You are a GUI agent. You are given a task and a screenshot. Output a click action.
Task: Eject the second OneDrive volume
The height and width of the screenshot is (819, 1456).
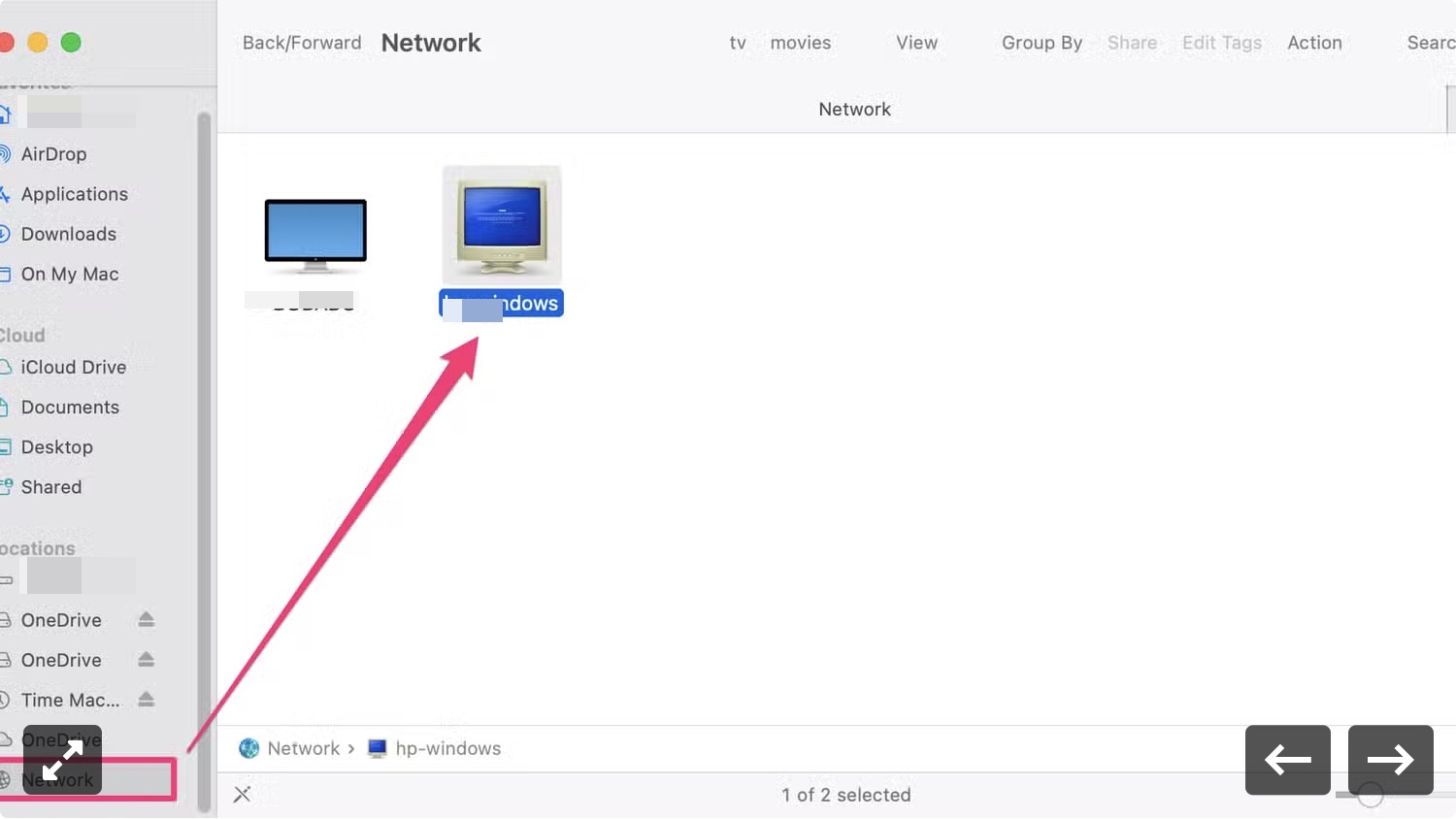[147, 659]
